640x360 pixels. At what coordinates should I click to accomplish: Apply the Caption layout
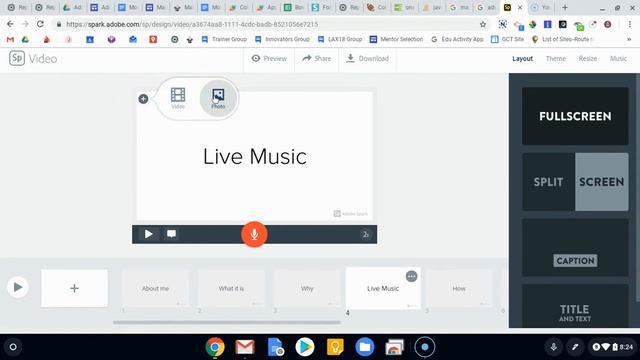point(575,247)
